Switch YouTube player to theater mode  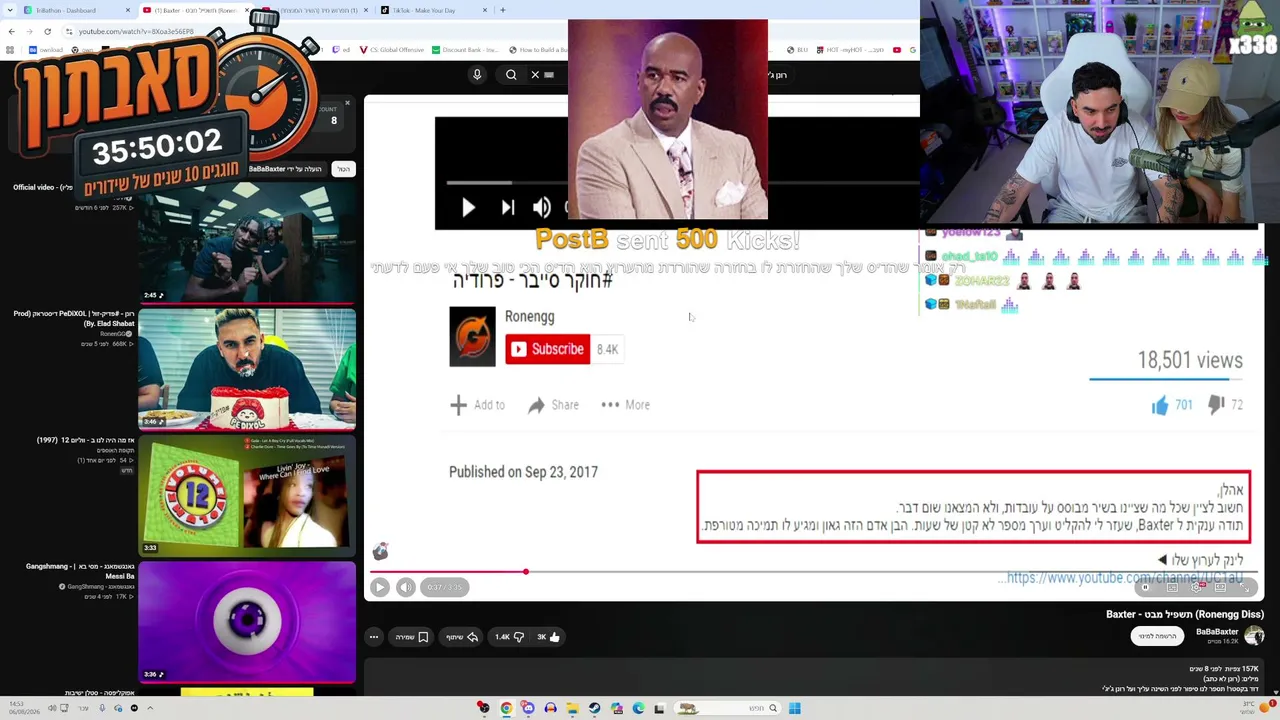click(x=1220, y=587)
